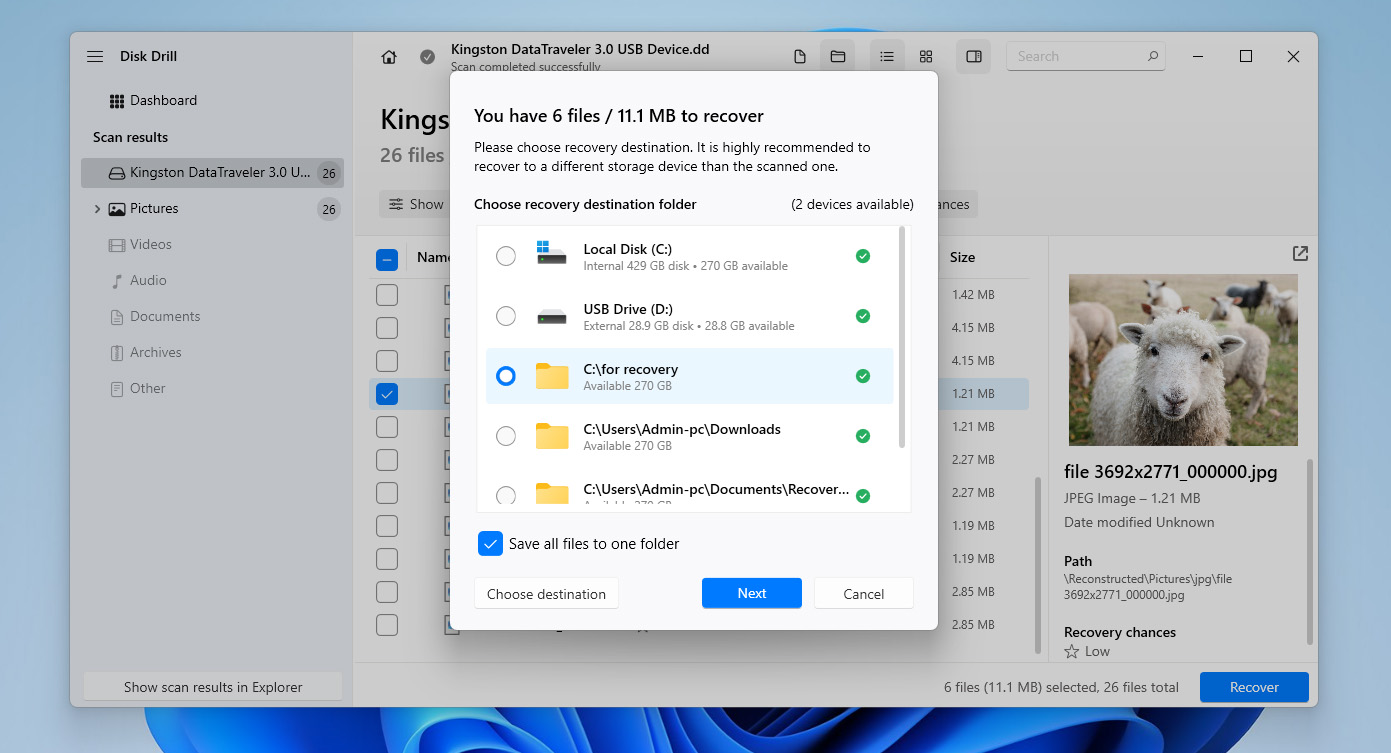Image resolution: width=1391 pixels, height=753 pixels.
Task: Click the Low recovery chances star icon
Action: [x=1072, y=652]
